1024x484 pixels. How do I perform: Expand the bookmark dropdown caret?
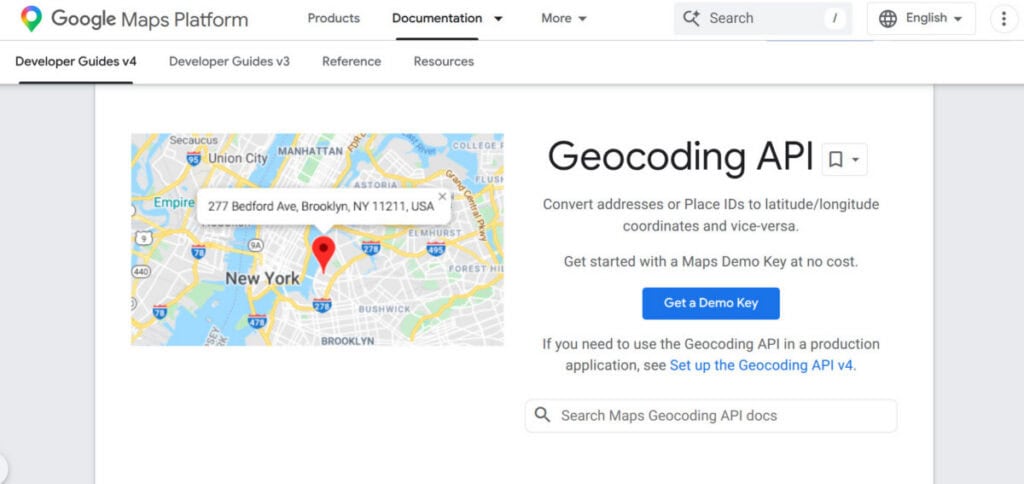[856, 160]
